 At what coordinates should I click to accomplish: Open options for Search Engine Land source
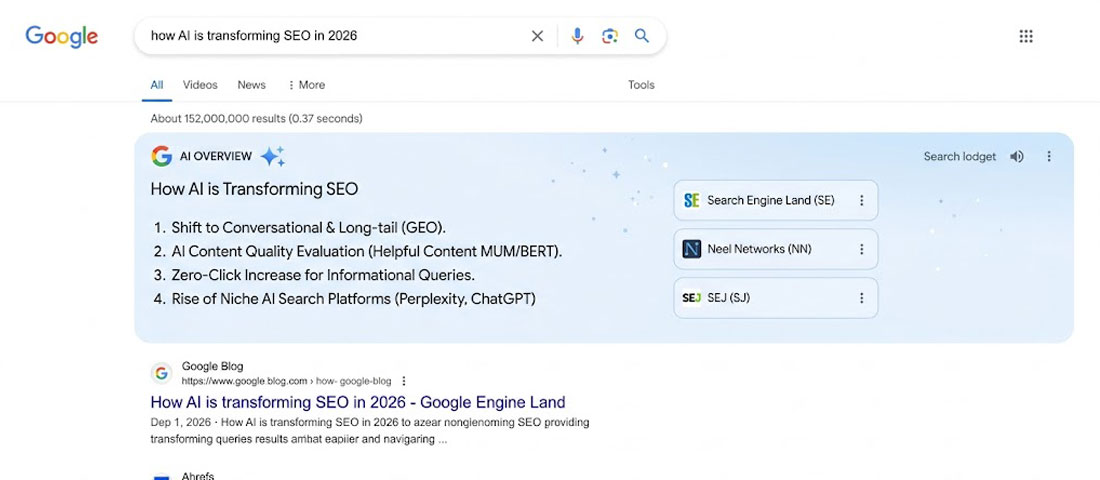coord(861,201)
